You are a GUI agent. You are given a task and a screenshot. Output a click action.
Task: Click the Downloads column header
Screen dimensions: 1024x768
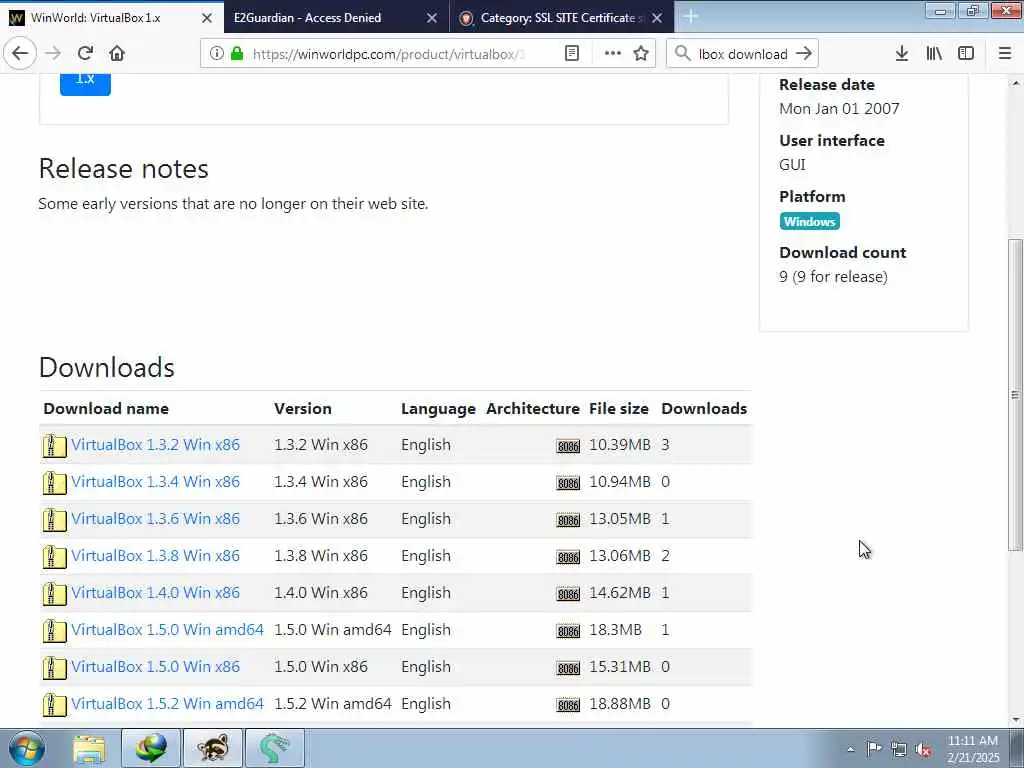[704, 409]
